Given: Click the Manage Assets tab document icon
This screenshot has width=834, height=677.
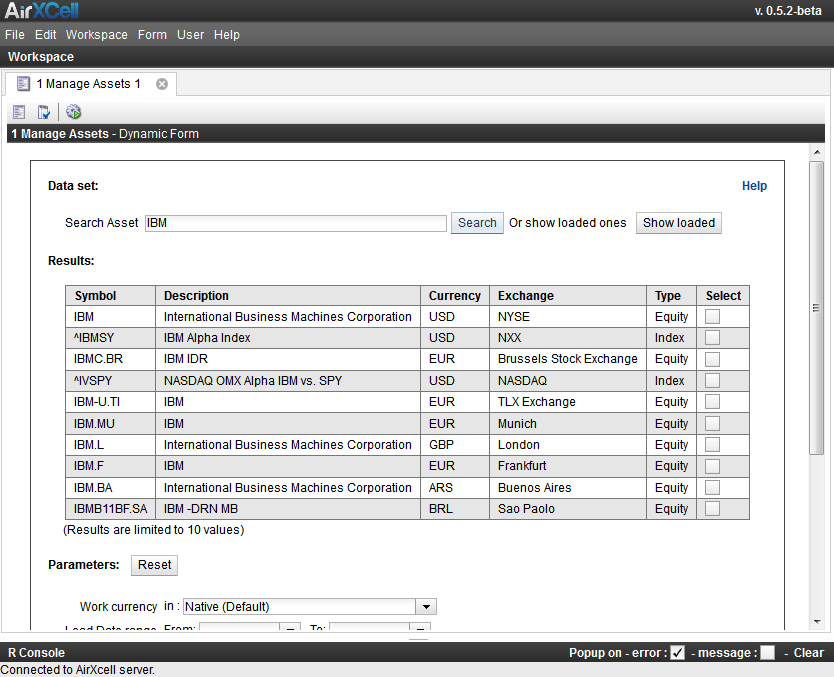Looking at the screenshot, I should [x=23, y=83].
